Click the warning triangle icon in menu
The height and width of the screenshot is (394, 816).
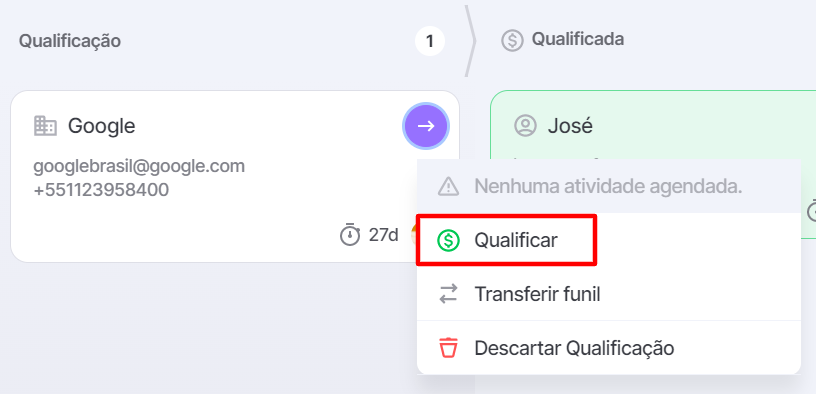(448, 186)
